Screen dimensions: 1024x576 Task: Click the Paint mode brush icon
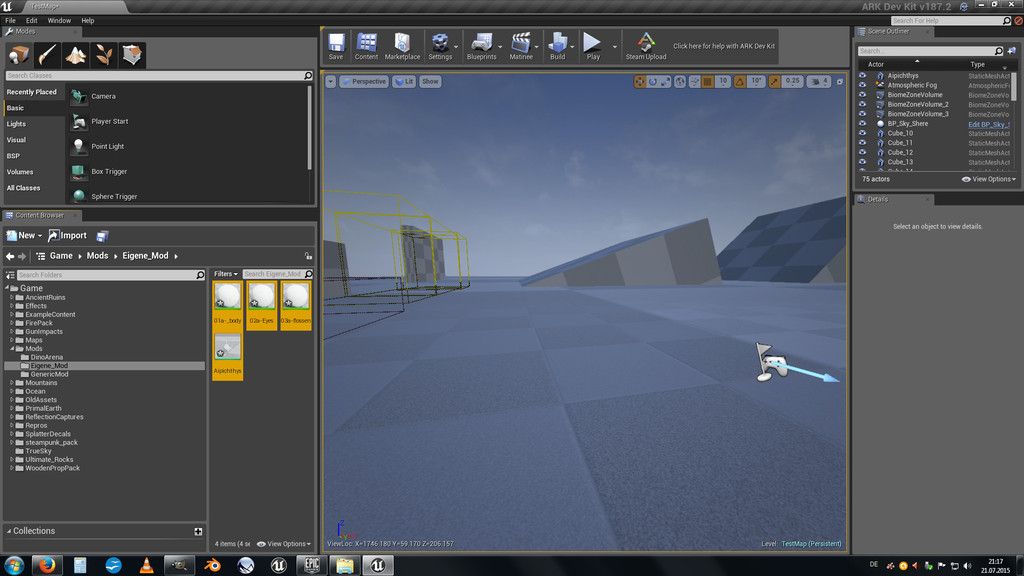point(47,55)
